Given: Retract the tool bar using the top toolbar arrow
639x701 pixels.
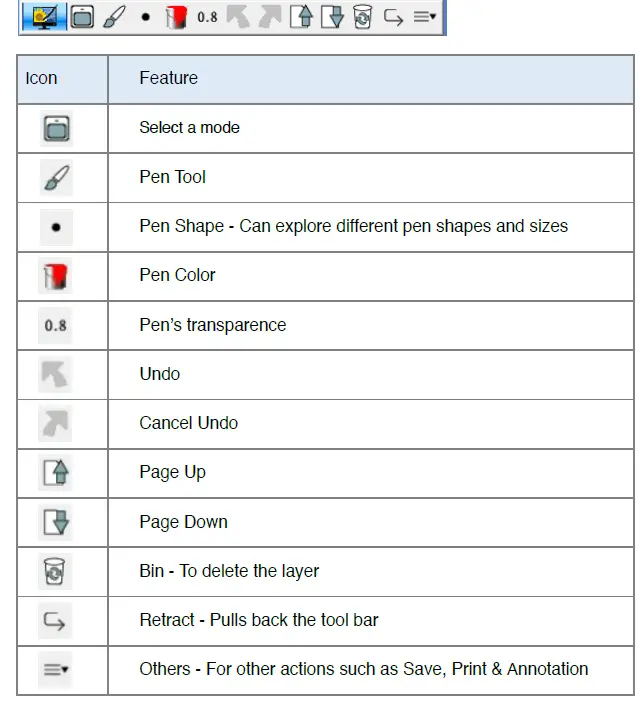Looking at the screenshot, I should click(x=393, y=17).
